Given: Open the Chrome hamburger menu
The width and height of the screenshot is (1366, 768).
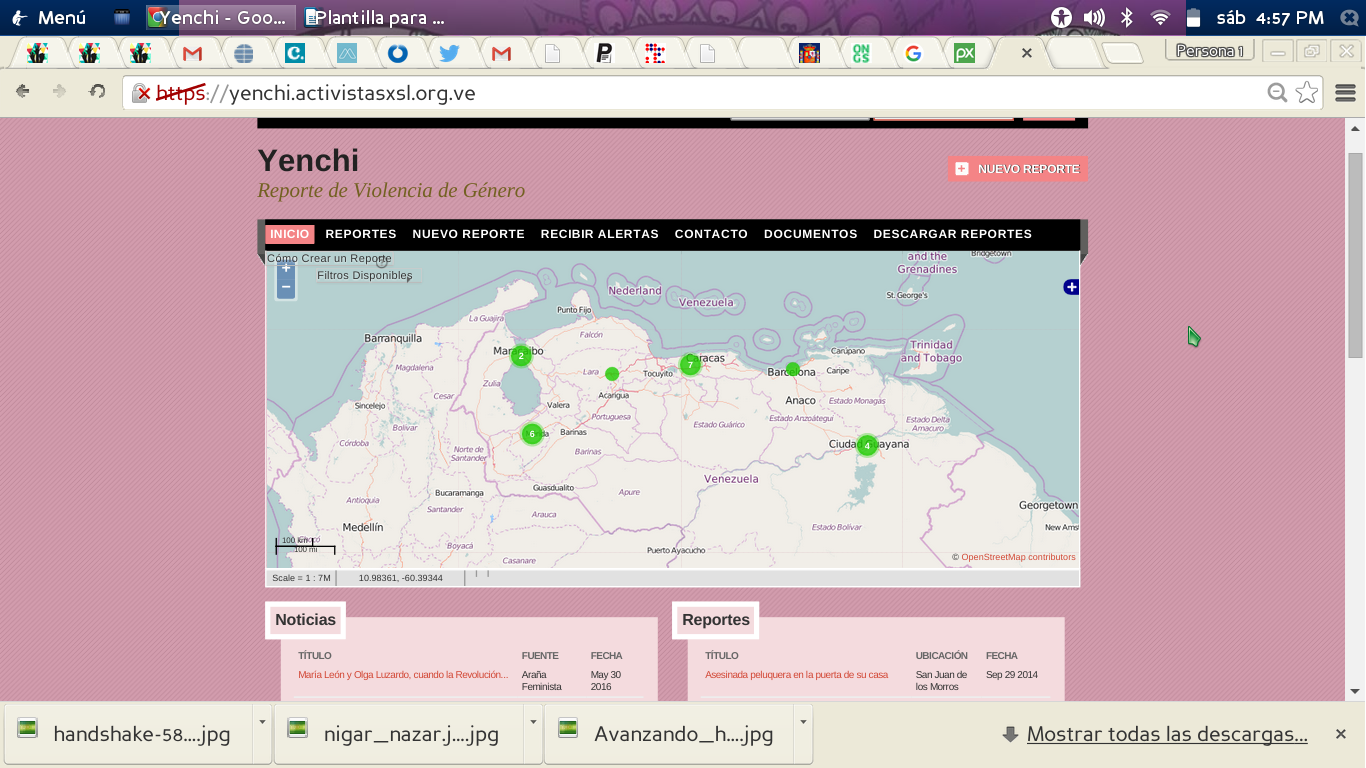Looking at the screenshot, I should click(1344, 93).
